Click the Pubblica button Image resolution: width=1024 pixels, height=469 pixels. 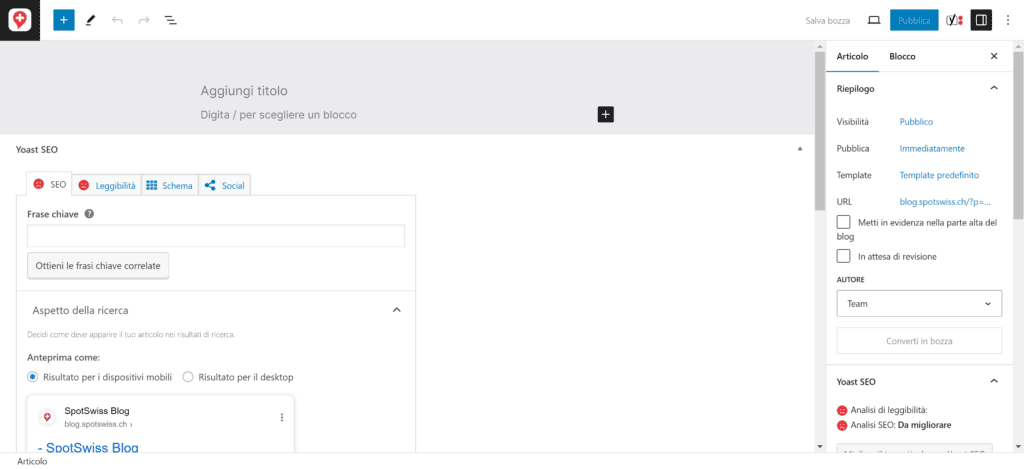914,20
